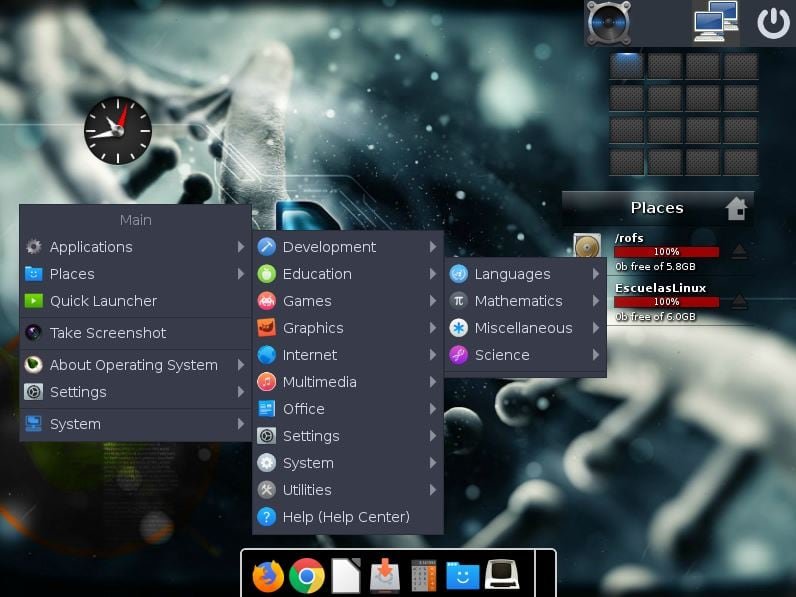Launch the terminal icon in the dock
Screen dimensions: 796x597
(x=502, y=575)
